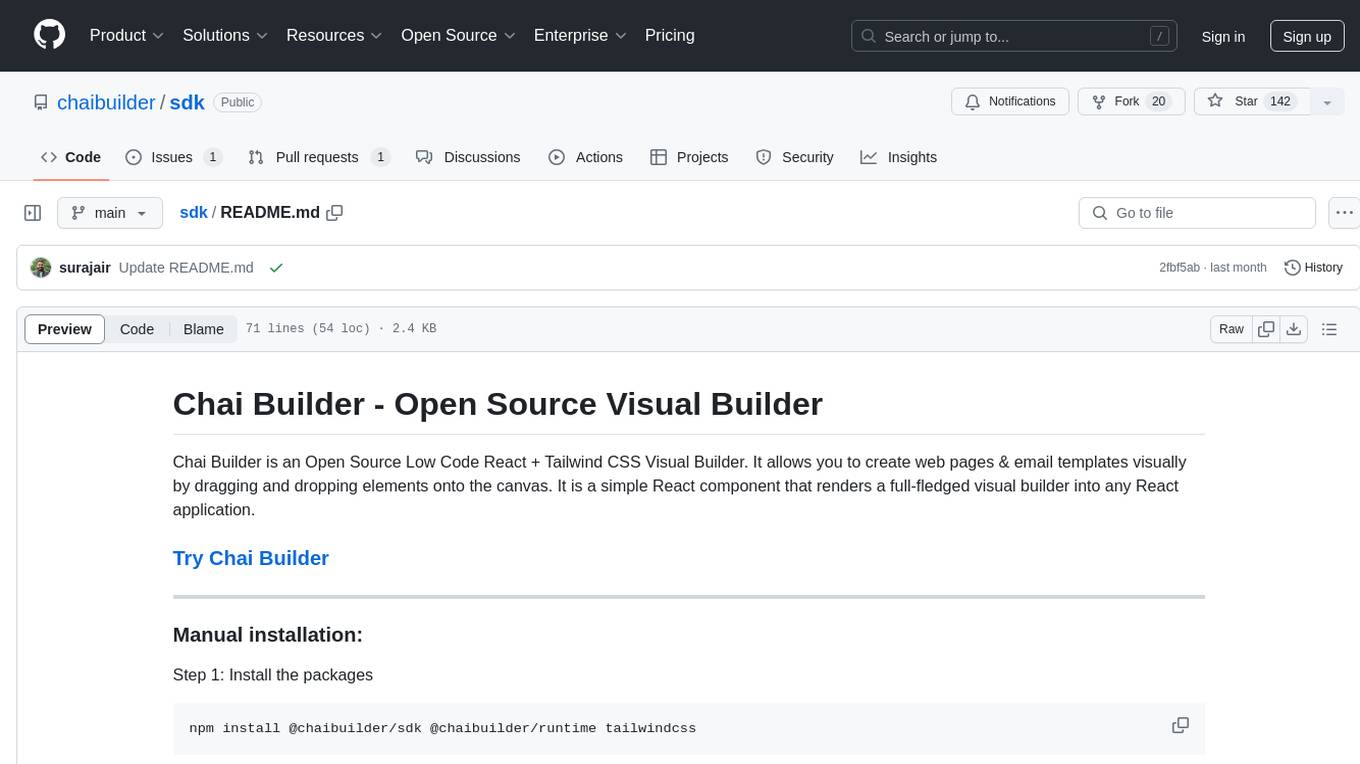Show commit status check mark details
Viewport: 1360px width, 764px height.
(276, 268)
